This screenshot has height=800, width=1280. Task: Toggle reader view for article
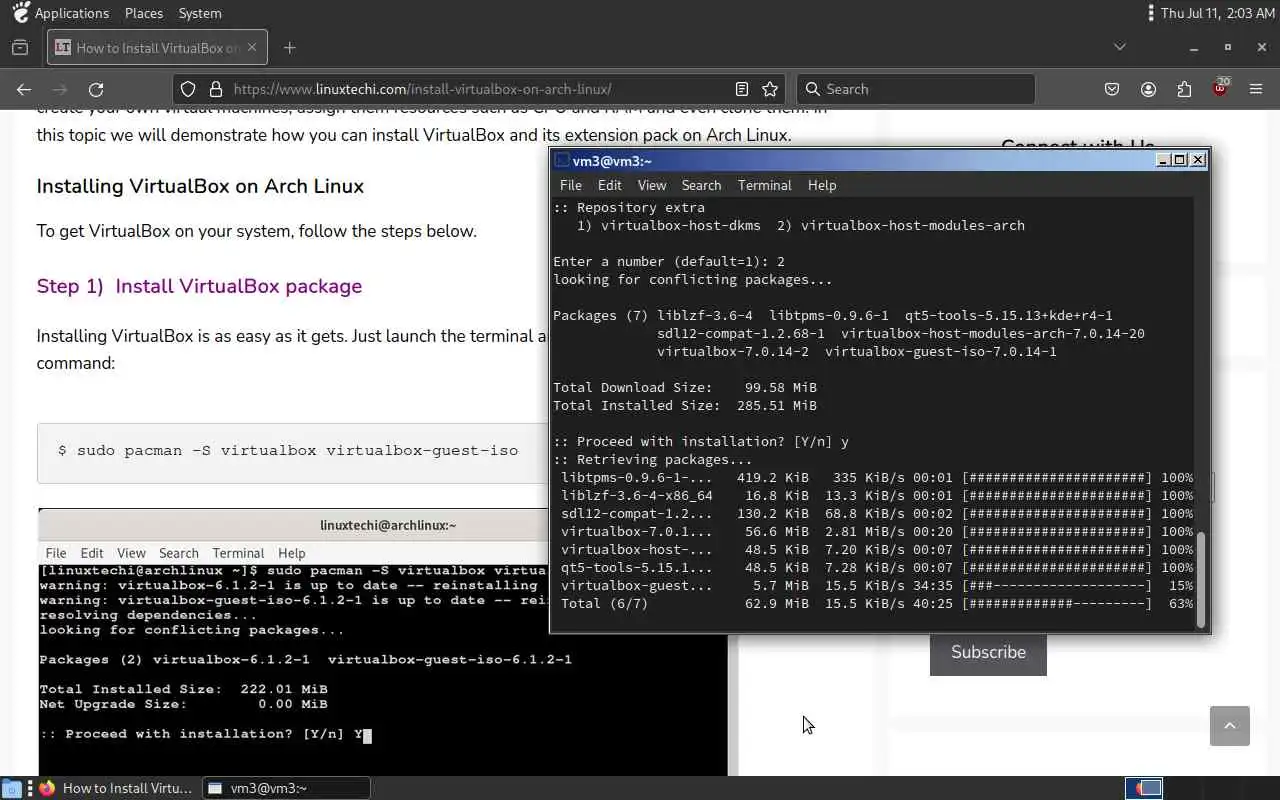(x=741, y=89)
